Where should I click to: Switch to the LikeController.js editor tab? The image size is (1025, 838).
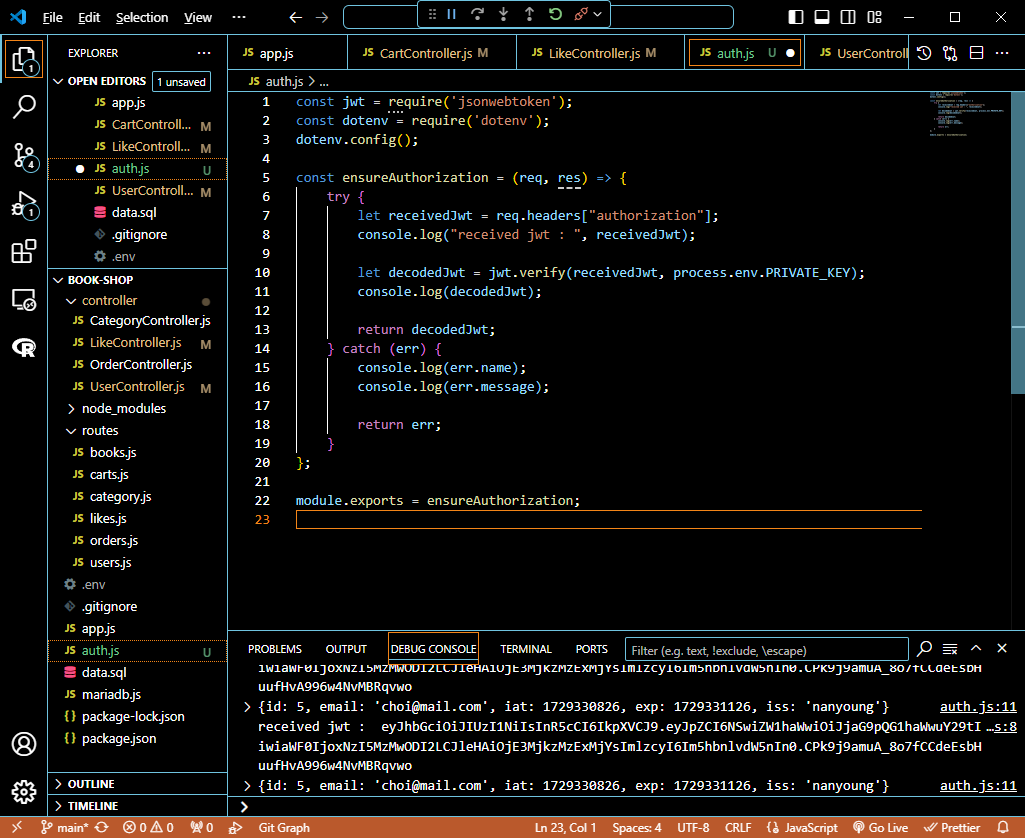[601, 53]
